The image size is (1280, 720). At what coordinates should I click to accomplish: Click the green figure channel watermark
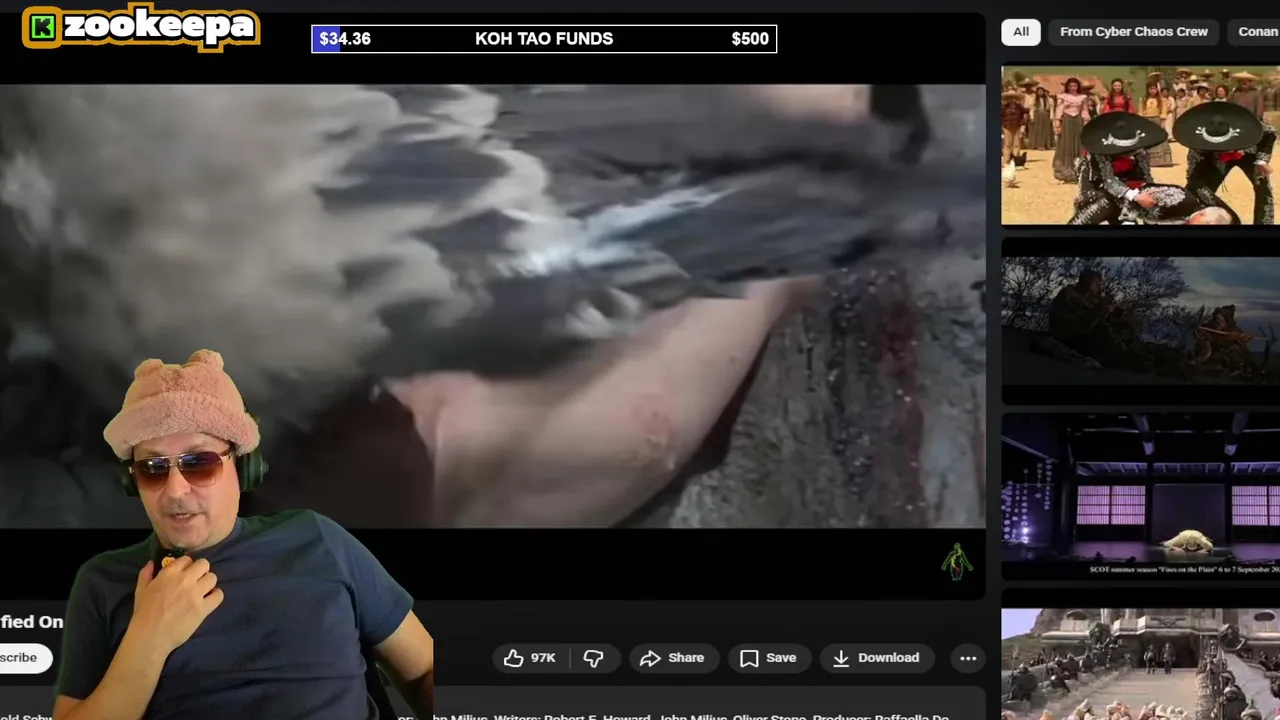click(x=956, y=562)
